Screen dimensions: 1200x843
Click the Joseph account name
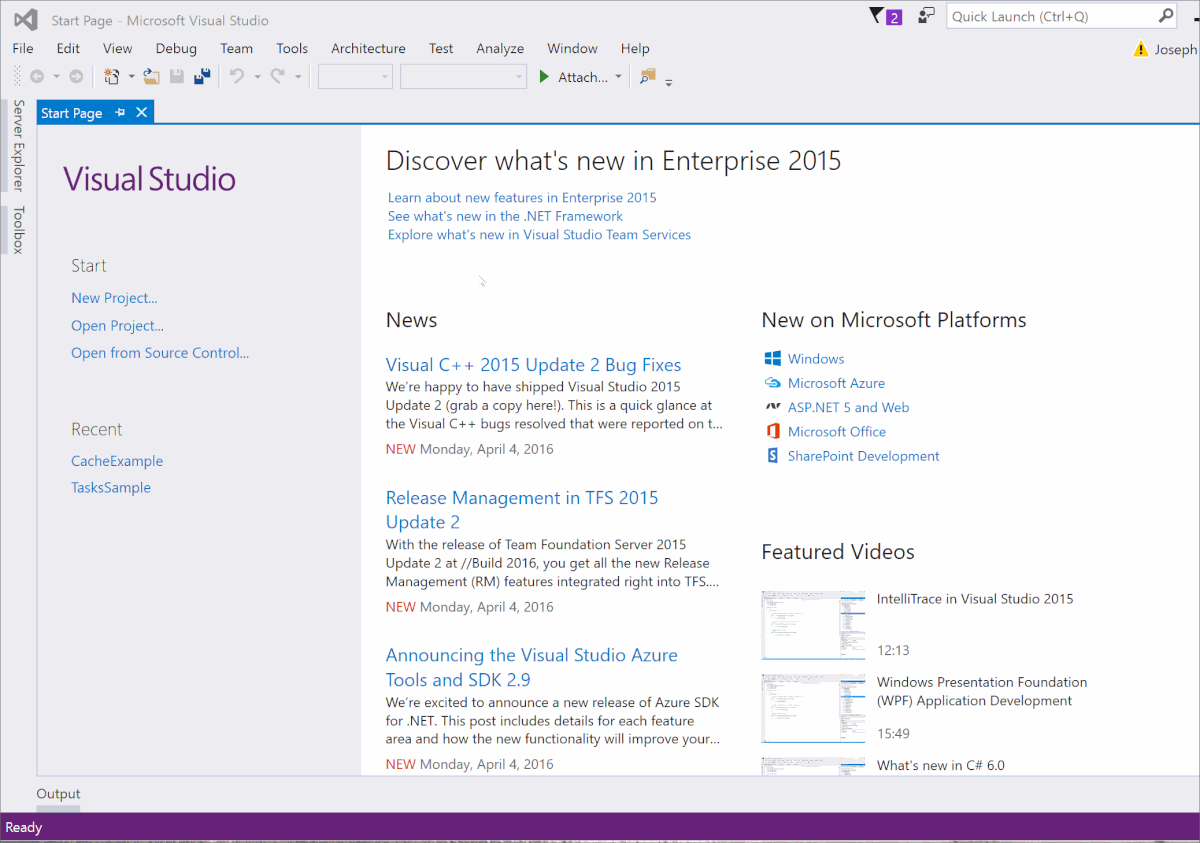(x=1176, y=49)
